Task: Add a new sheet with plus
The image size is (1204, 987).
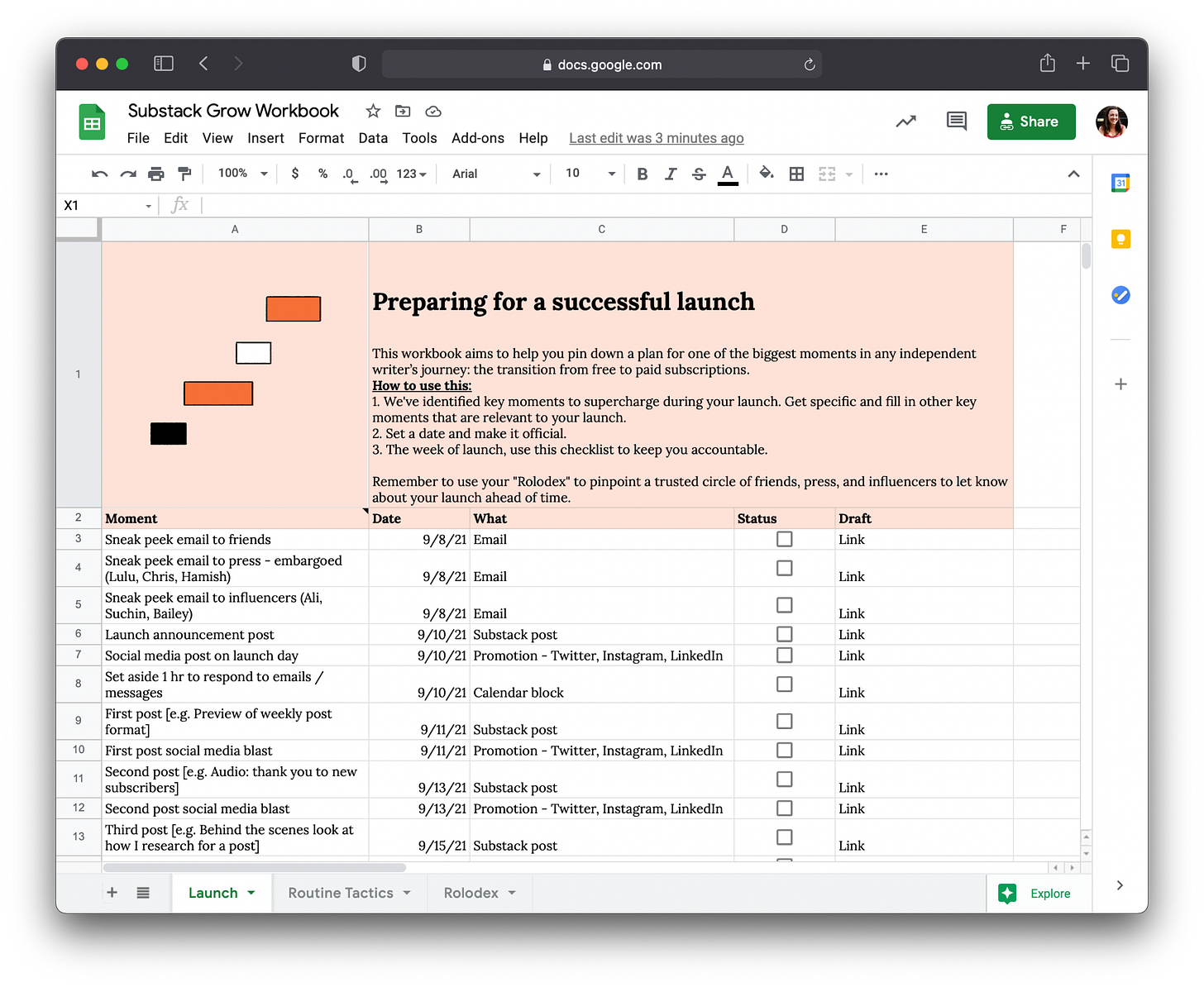Action: point(112,893)
